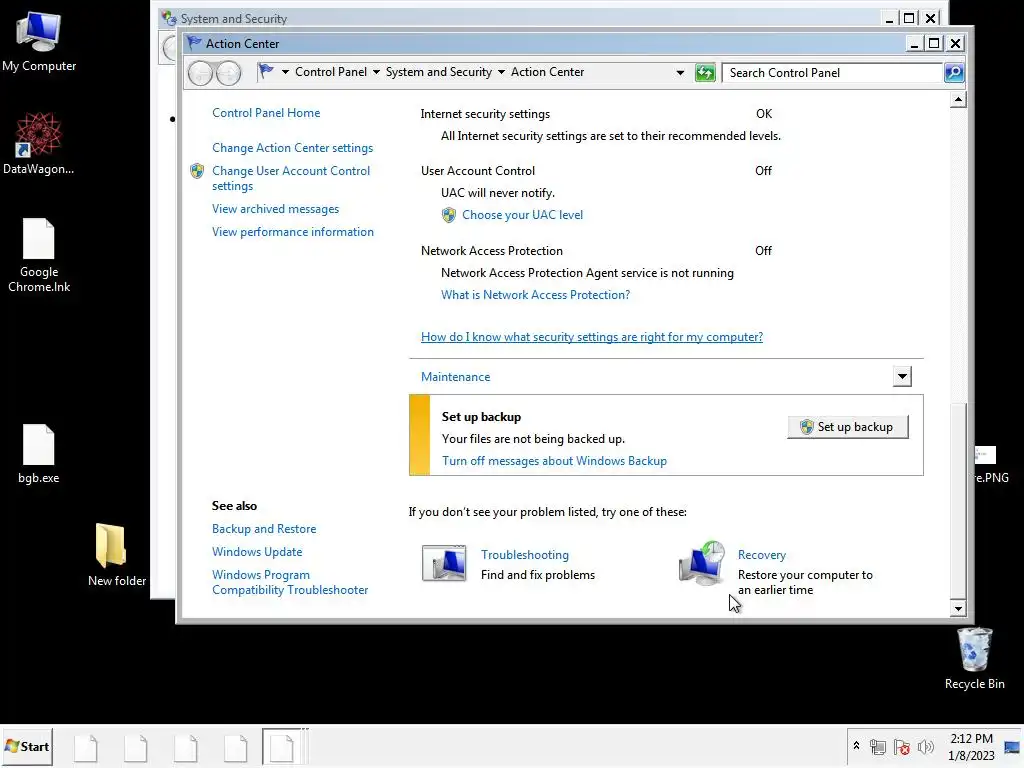The width and height of the screenshot is (1024, 768).
Task: Click Action Center breadcrumb
Action: tap(547, 72)
